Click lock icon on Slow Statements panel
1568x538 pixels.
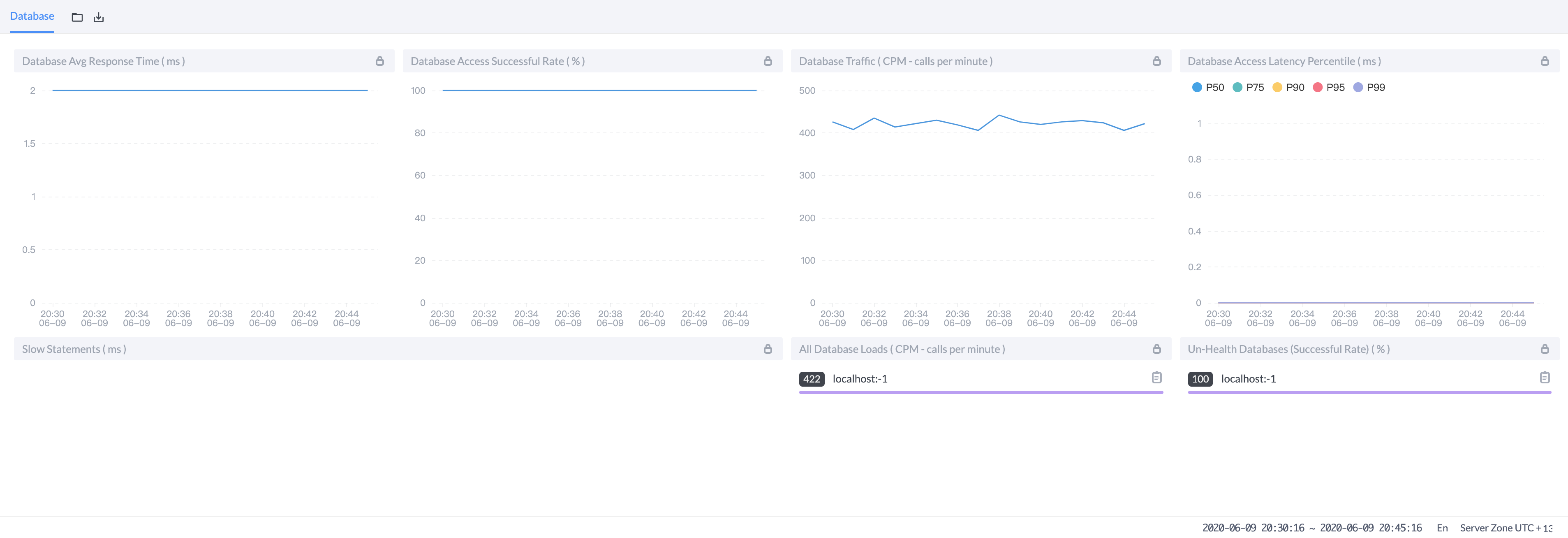pos(768,349)
